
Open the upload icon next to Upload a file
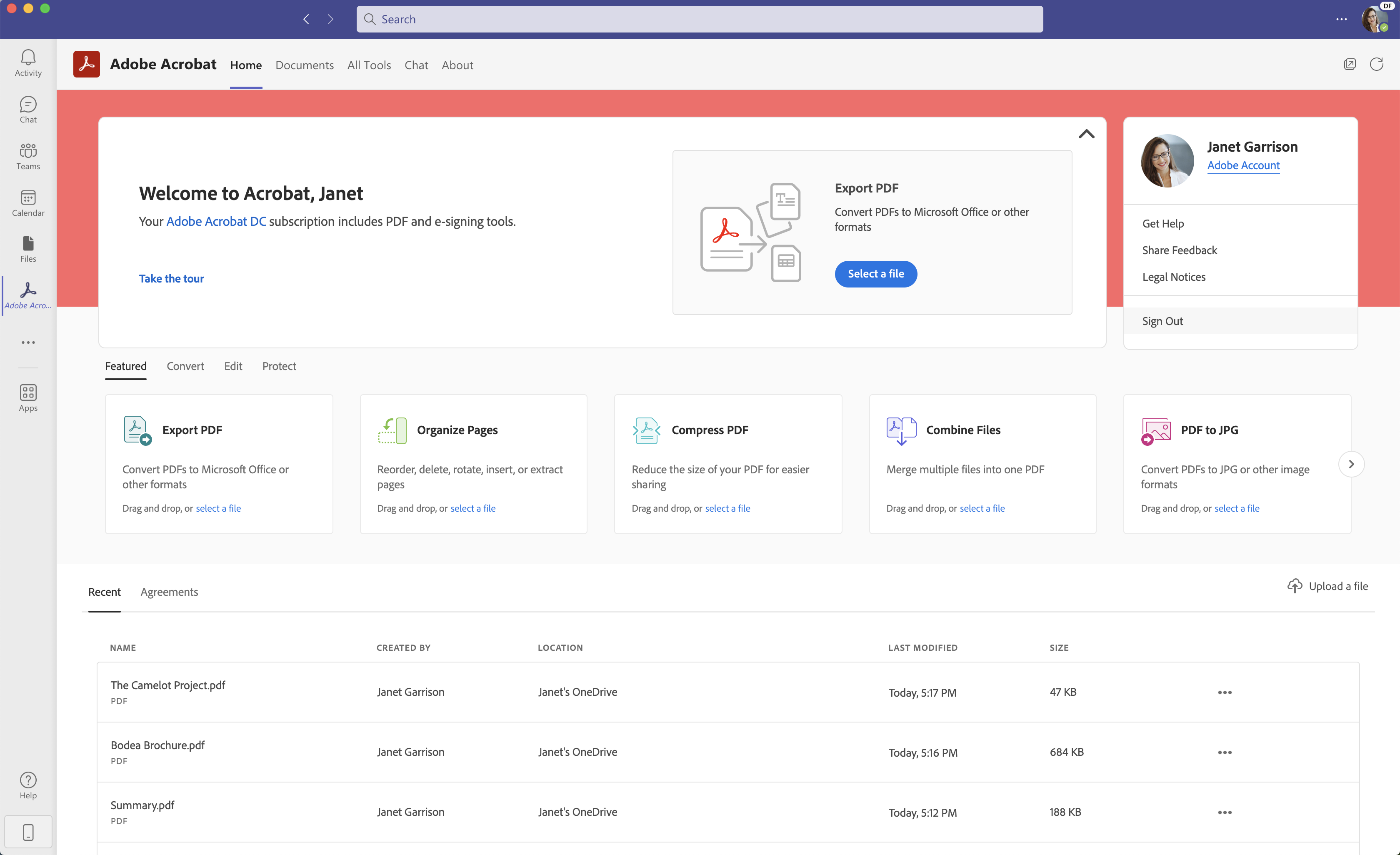pyautogui.click(x=1295, y=586)
